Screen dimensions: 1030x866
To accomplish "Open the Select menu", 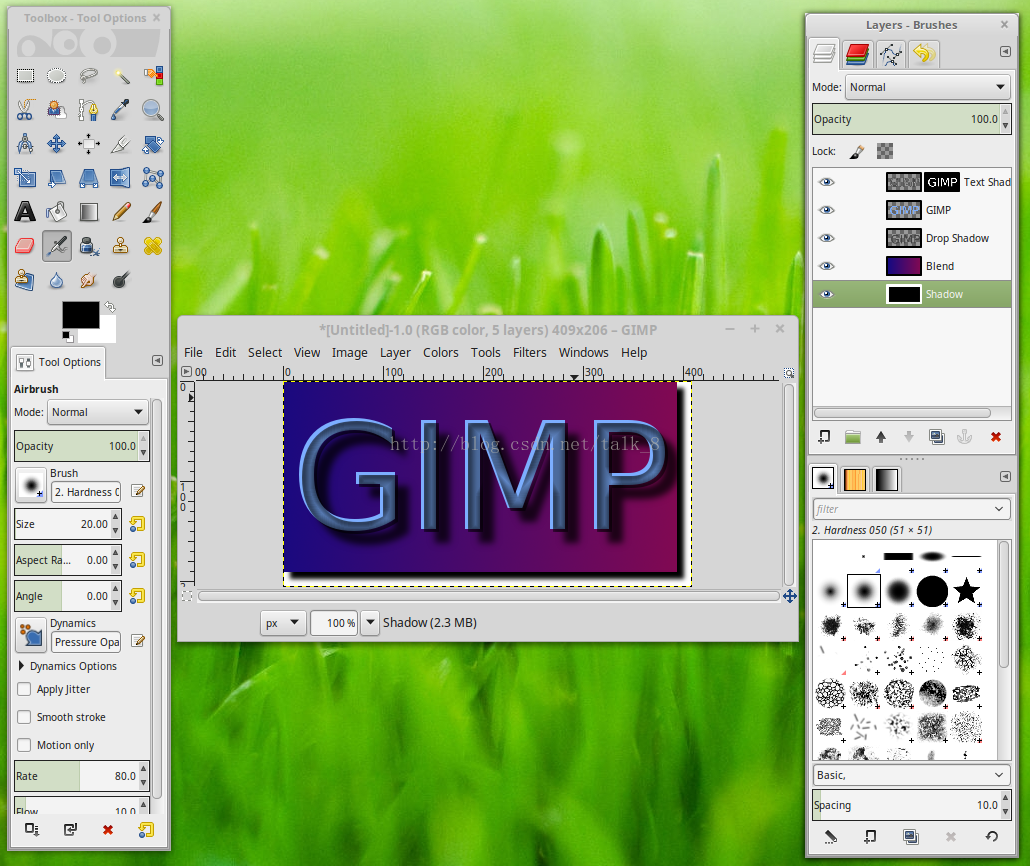I will point(265,353).
